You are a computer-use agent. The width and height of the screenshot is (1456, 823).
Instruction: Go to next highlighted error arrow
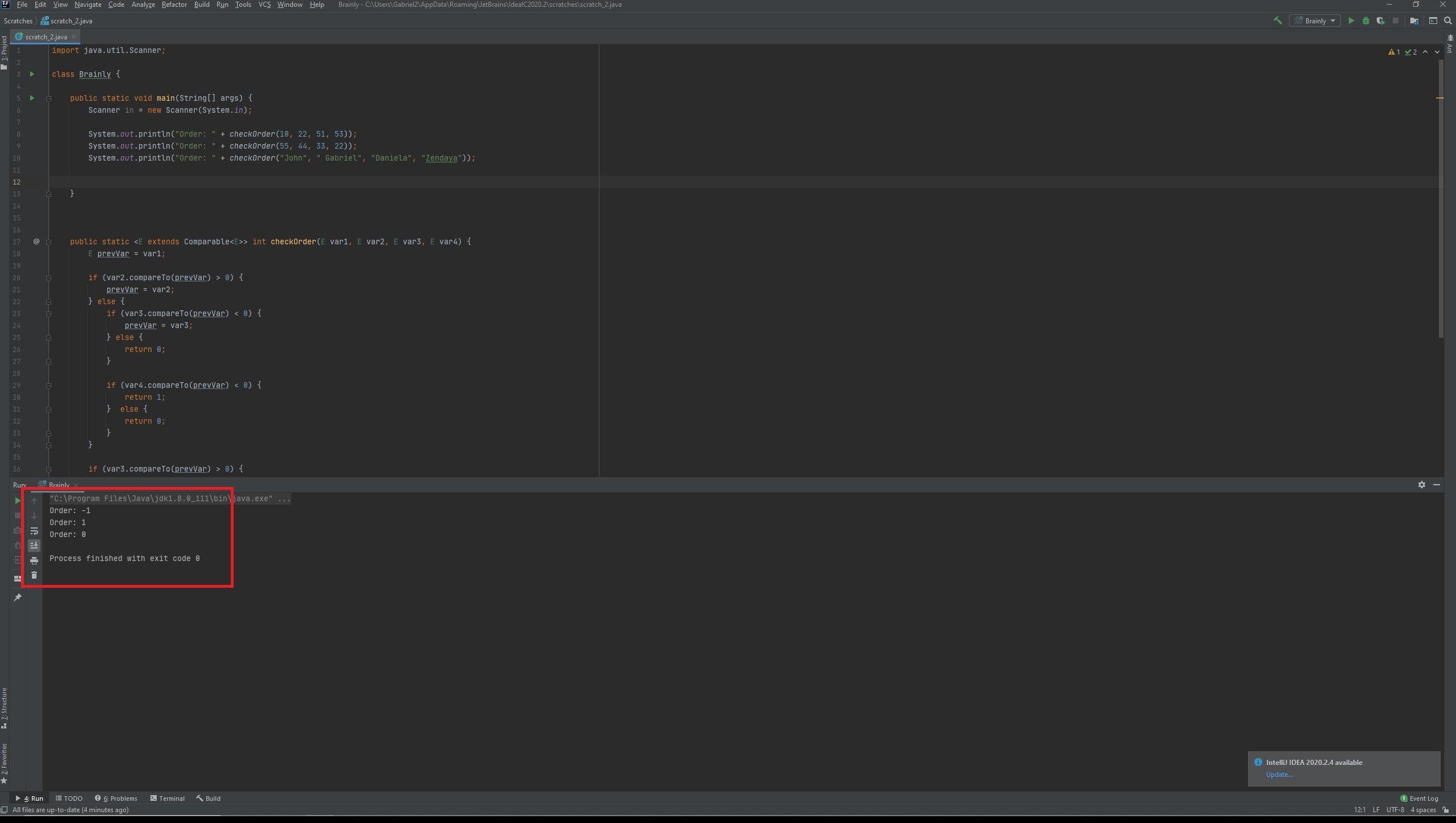point(1437,52)
